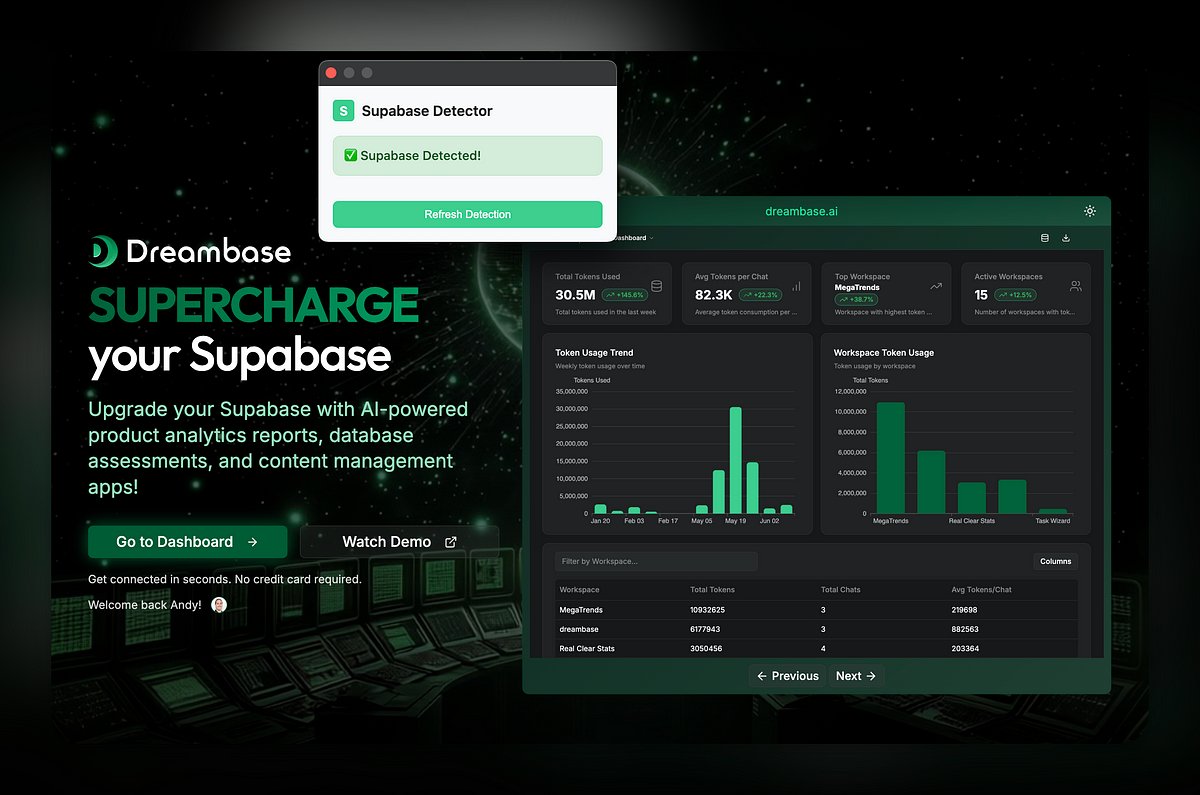Screen dimensions: 1200x795
Task: Click the trending-arrow icon on Top Workspace card
Action: click(x=936, y=286)
